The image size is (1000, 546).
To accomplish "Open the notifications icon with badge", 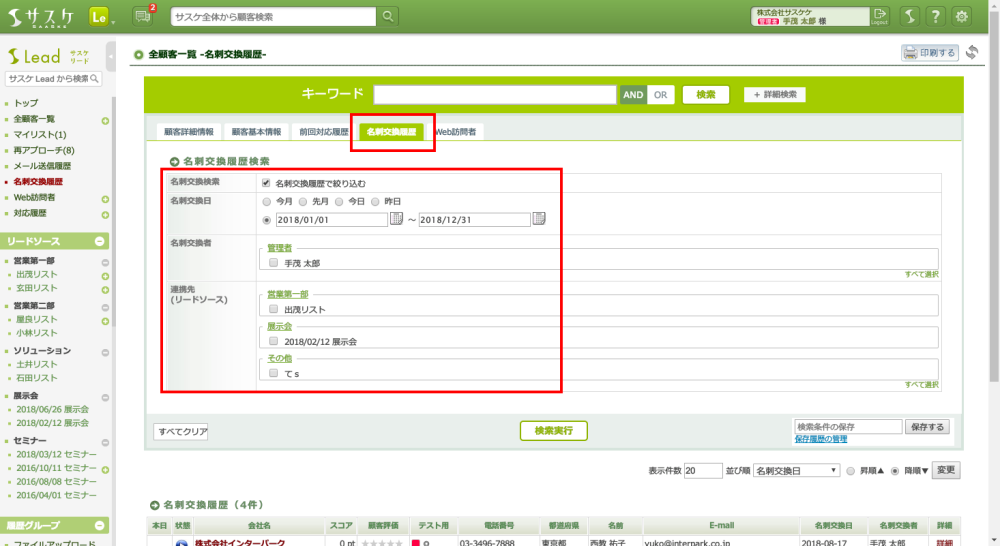I will click(x=143, y=16).
